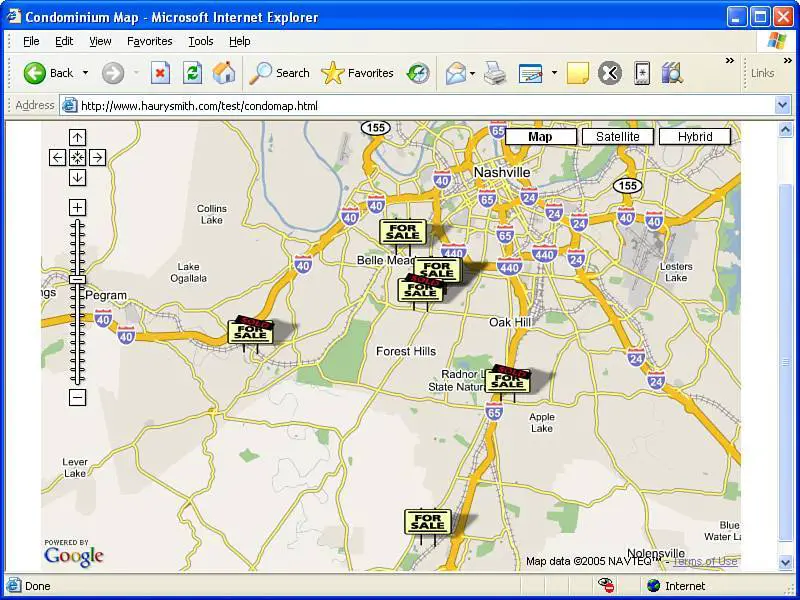800x600 pixels.
Task: Expand the Mail dropdown arrow
Action: [472, 73]
